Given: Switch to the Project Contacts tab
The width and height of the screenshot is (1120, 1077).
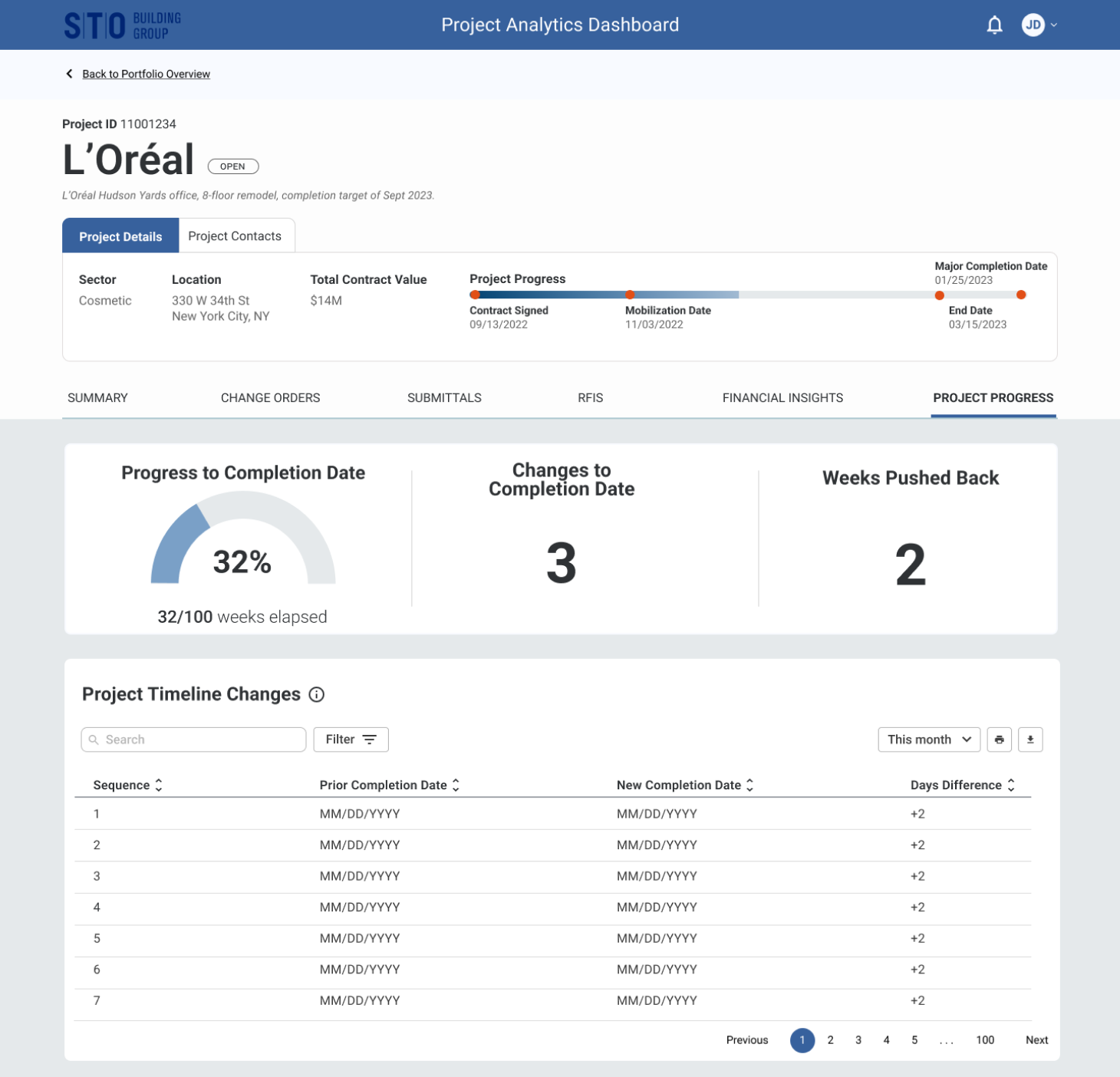Looking at the screenshot, I should click(235, 236).
